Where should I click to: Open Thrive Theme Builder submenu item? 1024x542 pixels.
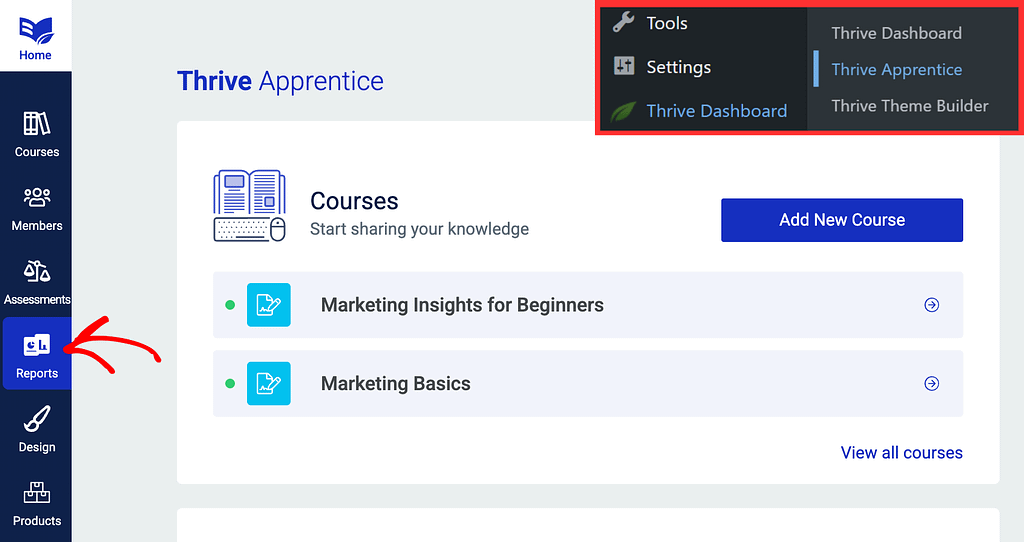click(x=909, y=106)
